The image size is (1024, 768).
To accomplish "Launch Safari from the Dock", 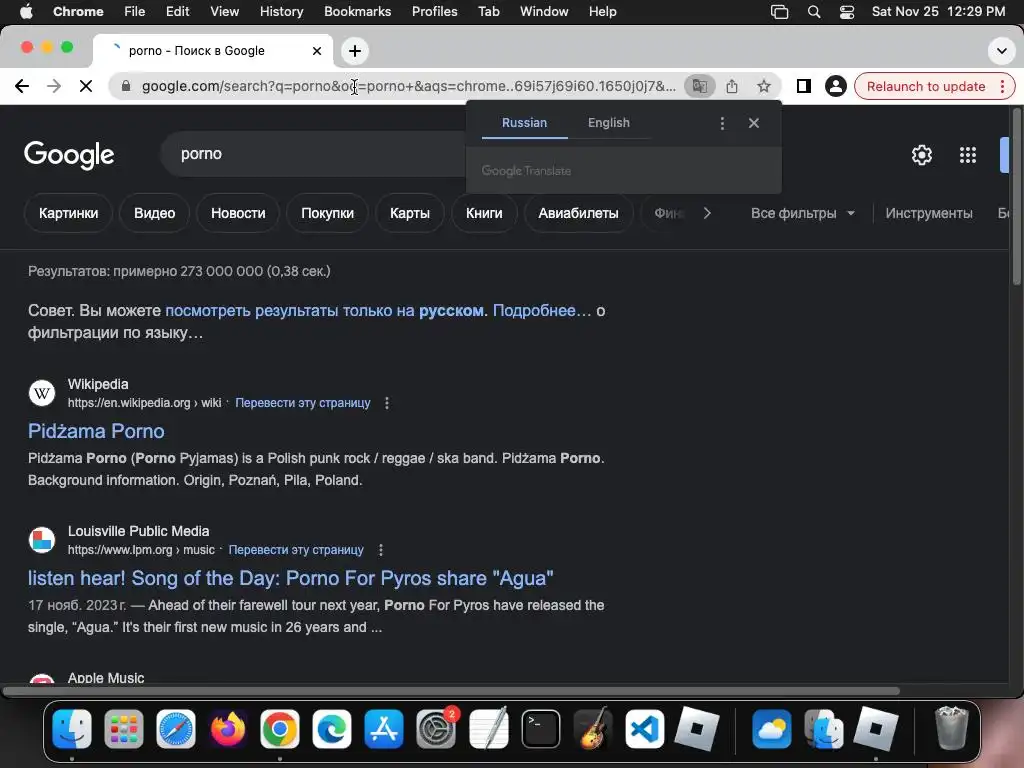I will 176,729.
